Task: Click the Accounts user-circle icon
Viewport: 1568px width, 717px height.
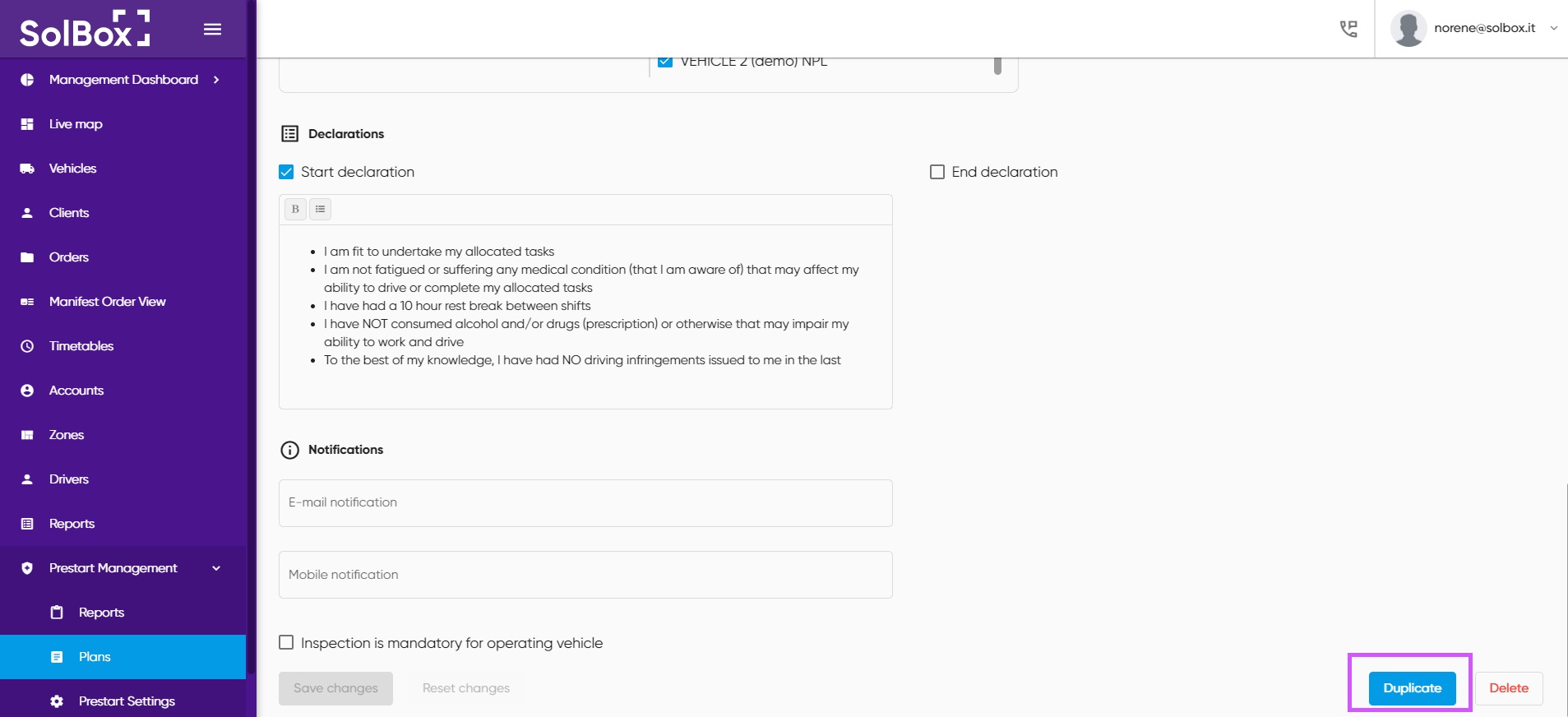Action: click(27, 391)
